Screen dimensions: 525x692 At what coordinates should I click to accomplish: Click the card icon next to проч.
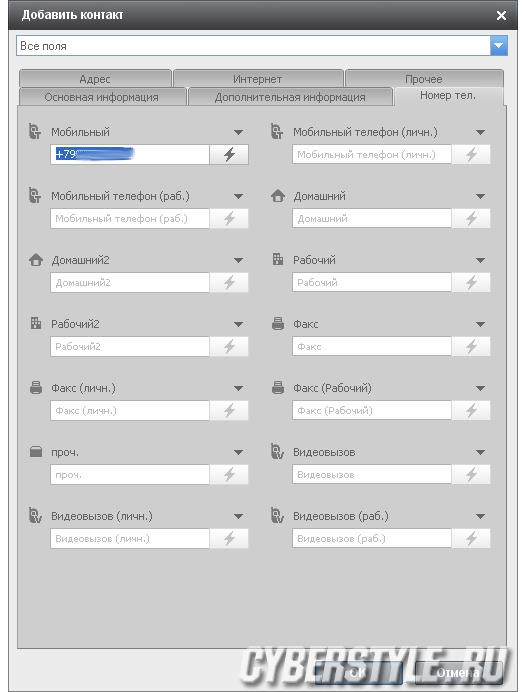[x=36, y=452]
